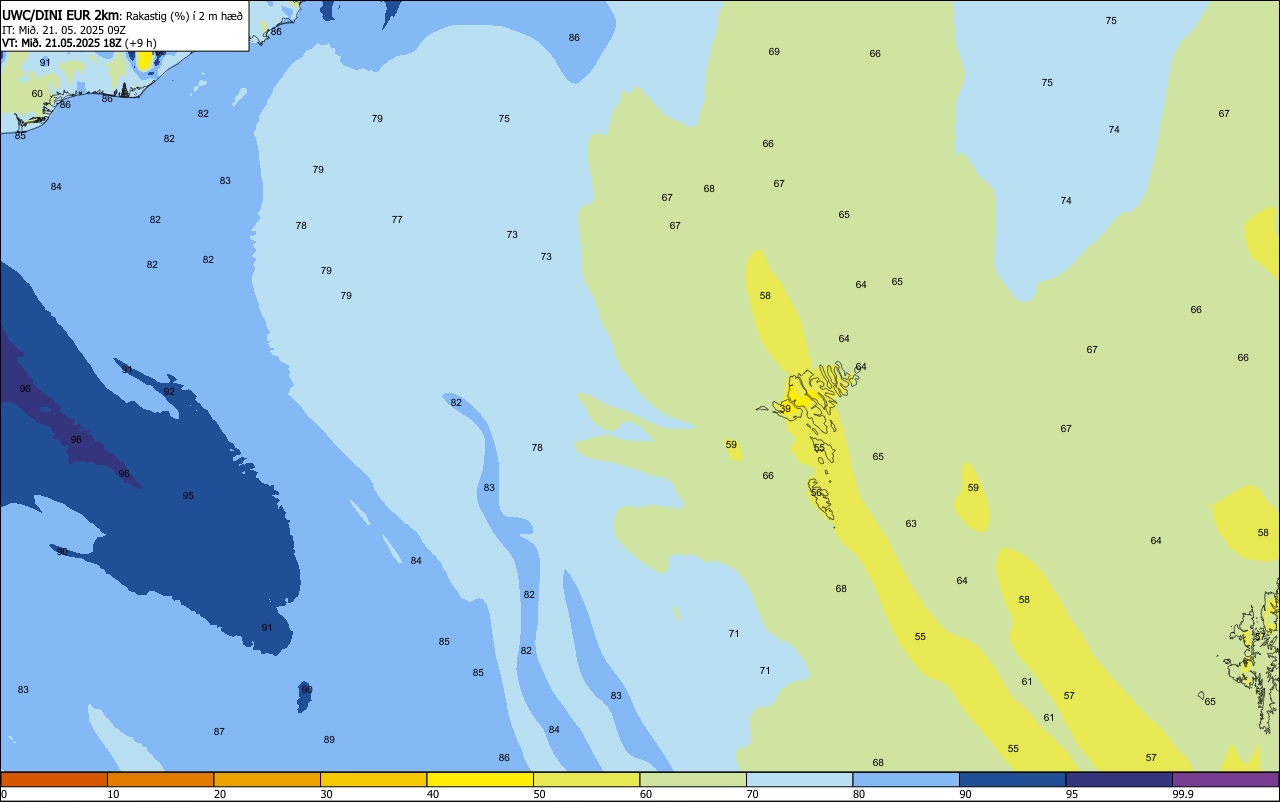Click the '(+9 h)' forecast offset text
Screen dimensions: 1280x802
click(x=140, y=43)
